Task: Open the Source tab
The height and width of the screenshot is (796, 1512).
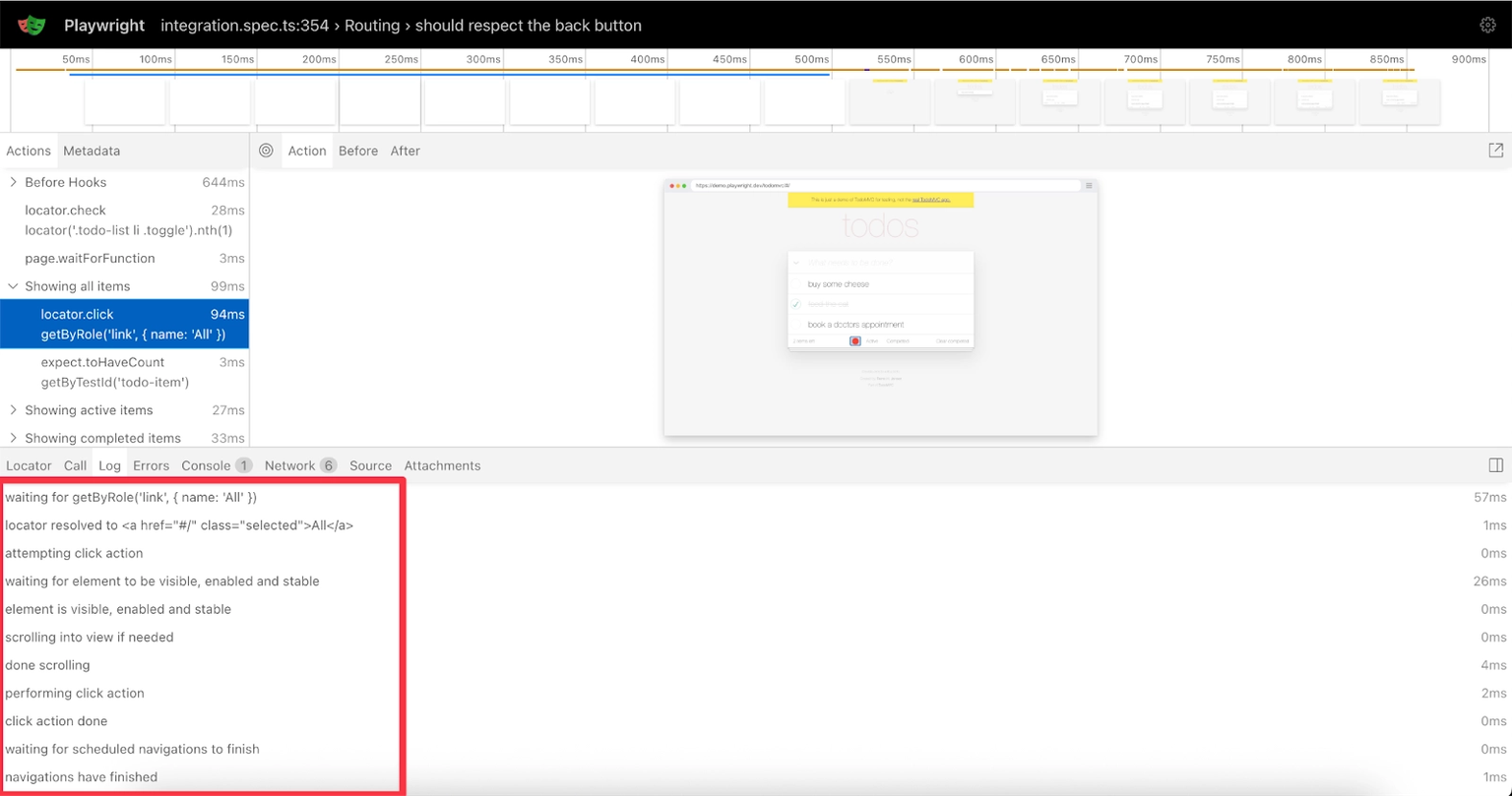Action: [x=371, y=465]
